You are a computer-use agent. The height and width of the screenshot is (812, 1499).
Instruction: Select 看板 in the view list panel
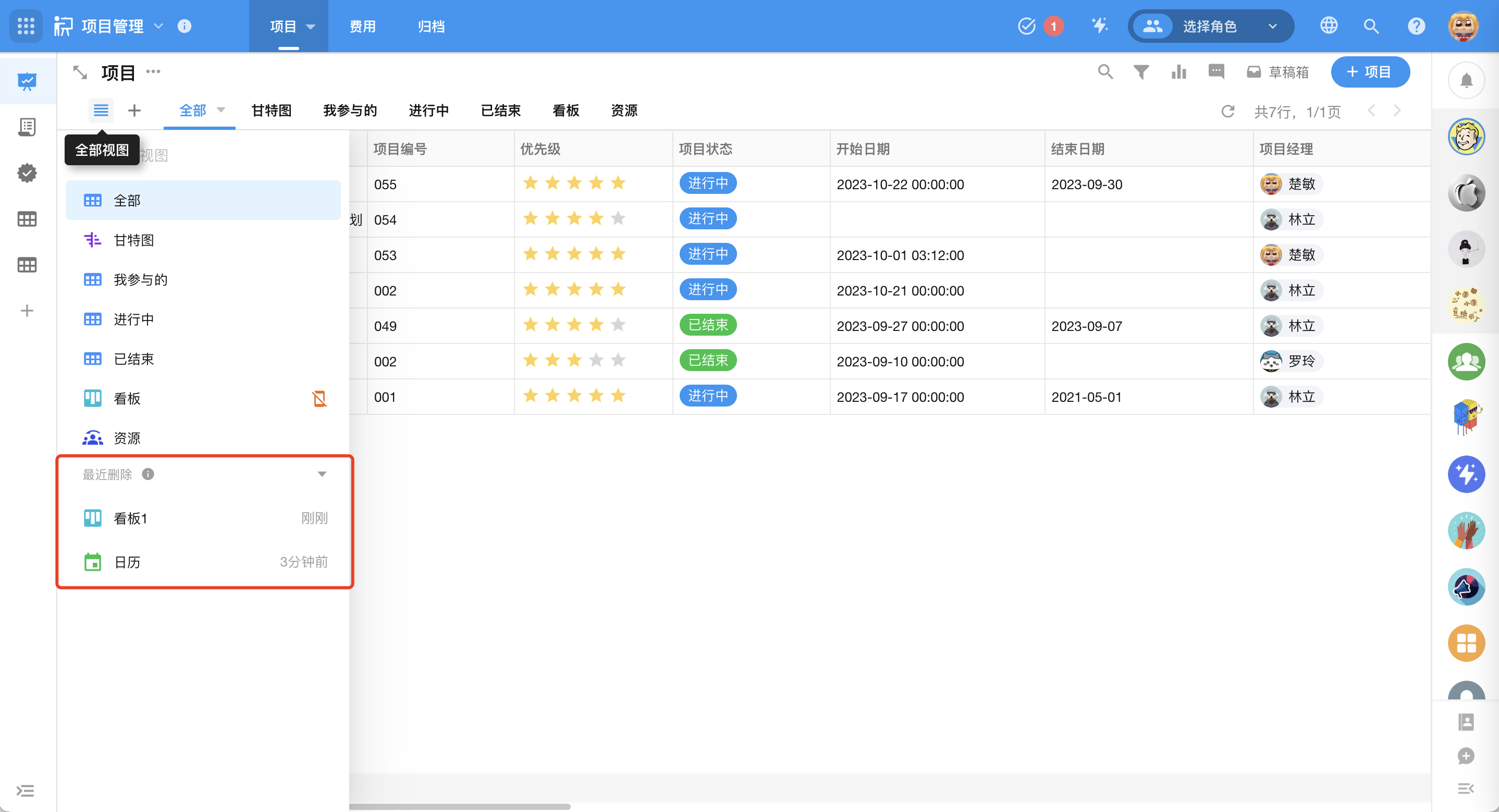point(203,398)
